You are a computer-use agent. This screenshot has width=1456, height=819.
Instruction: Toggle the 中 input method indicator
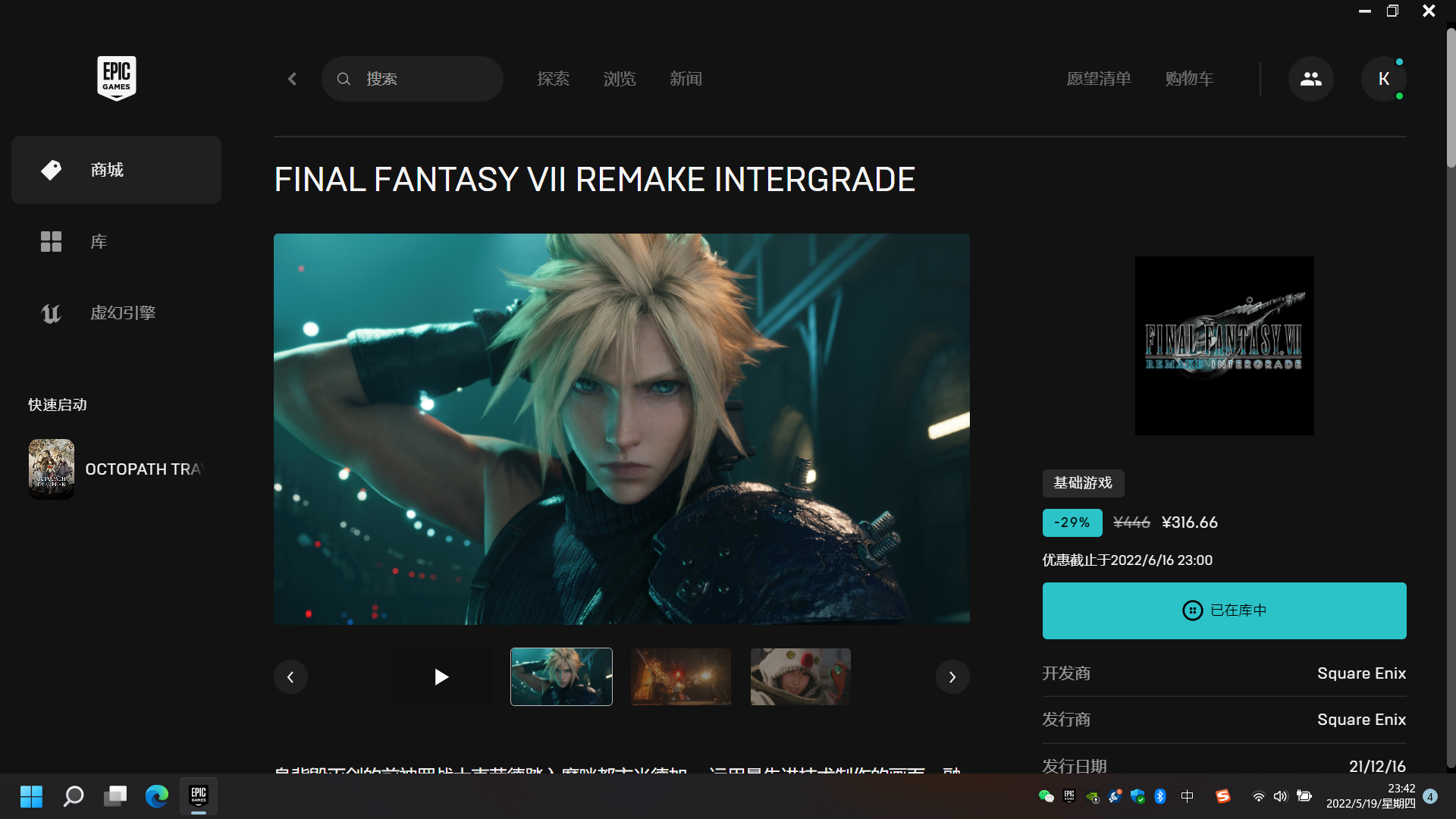coord(1188,796)
